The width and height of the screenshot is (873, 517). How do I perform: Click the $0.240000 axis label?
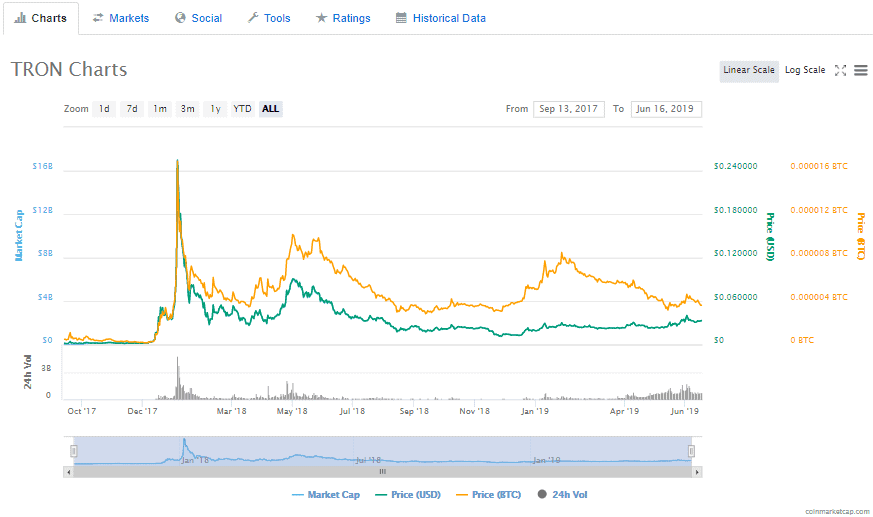(735, 166)
